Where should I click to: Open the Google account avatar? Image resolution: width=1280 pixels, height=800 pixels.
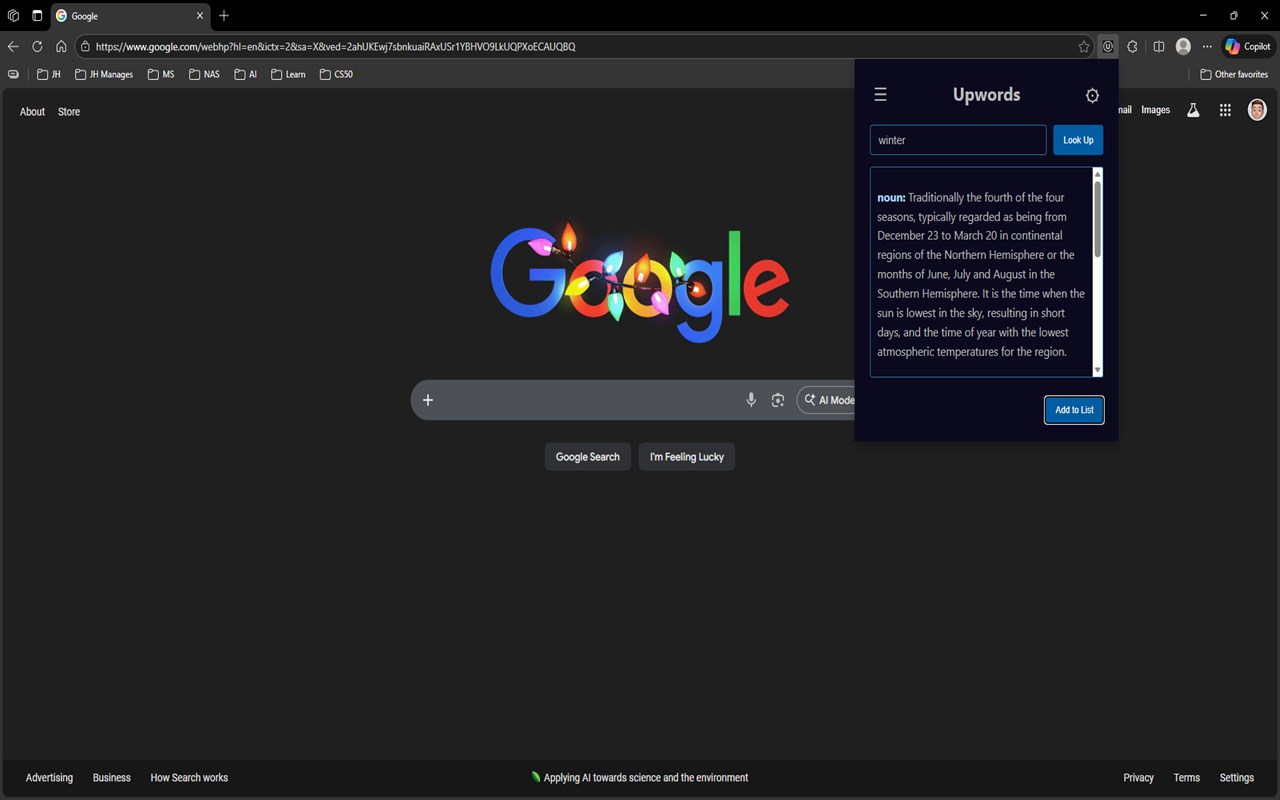[1257, 110]
